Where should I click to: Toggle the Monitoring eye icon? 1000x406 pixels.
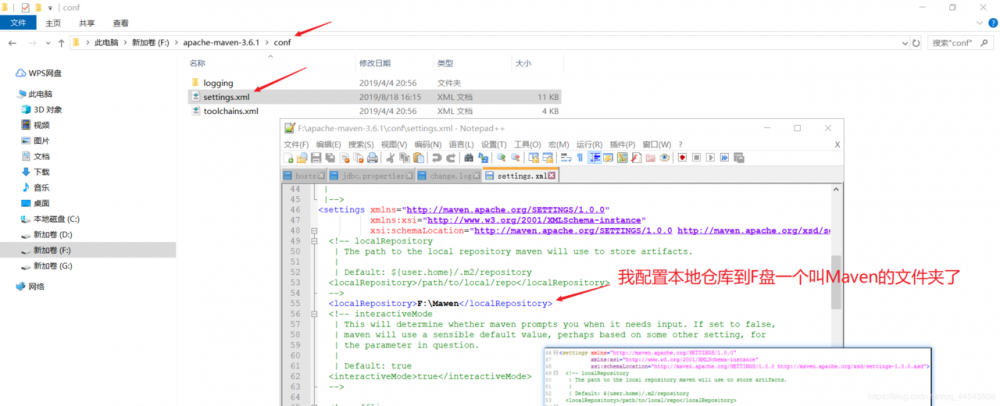point(665,157)
